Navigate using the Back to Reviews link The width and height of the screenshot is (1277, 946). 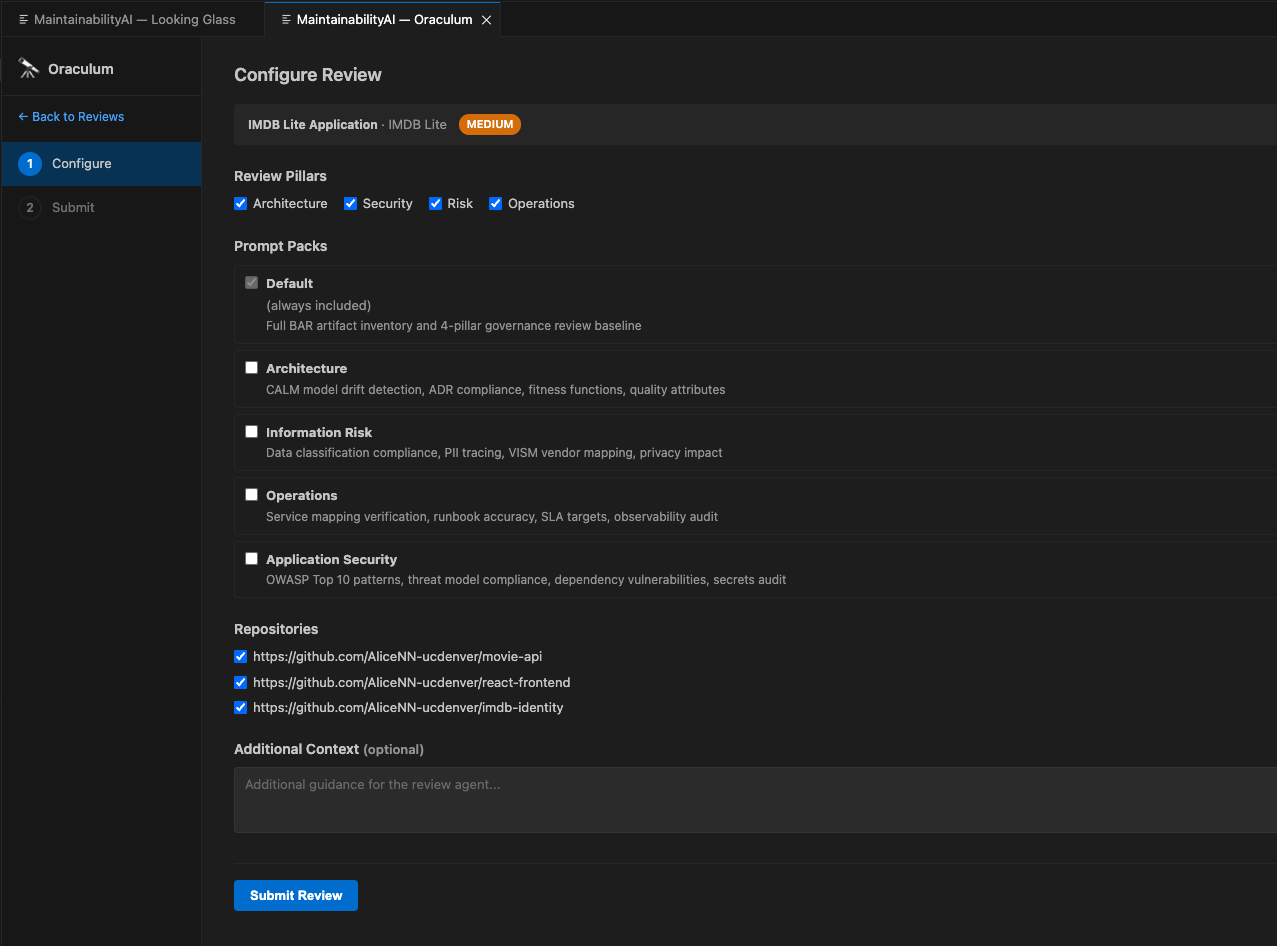pos(70,116)
